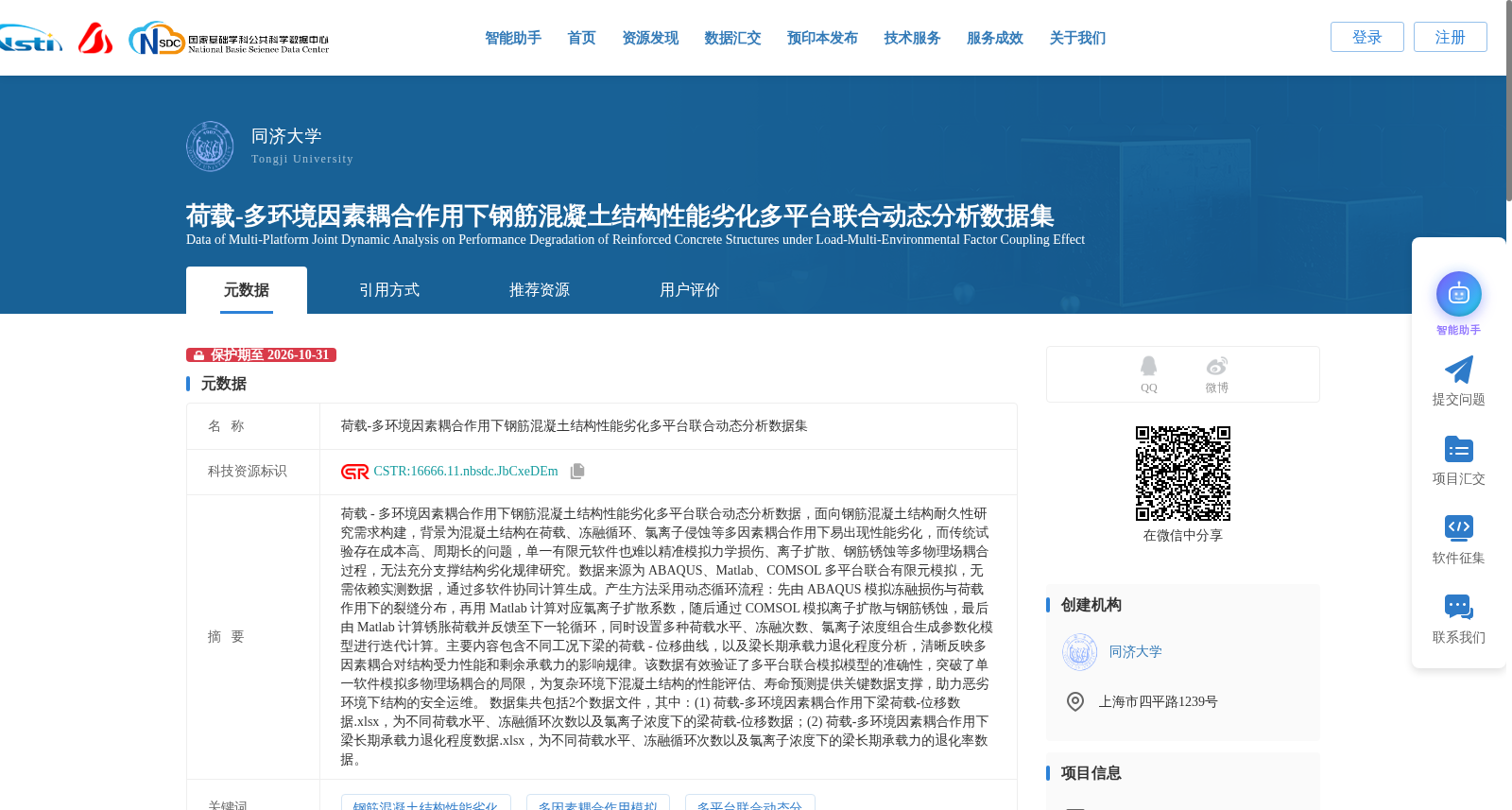Click the Tongji University emblem in banner
Viewport: 1512px width, 810px height.
(x=210, y=146)
